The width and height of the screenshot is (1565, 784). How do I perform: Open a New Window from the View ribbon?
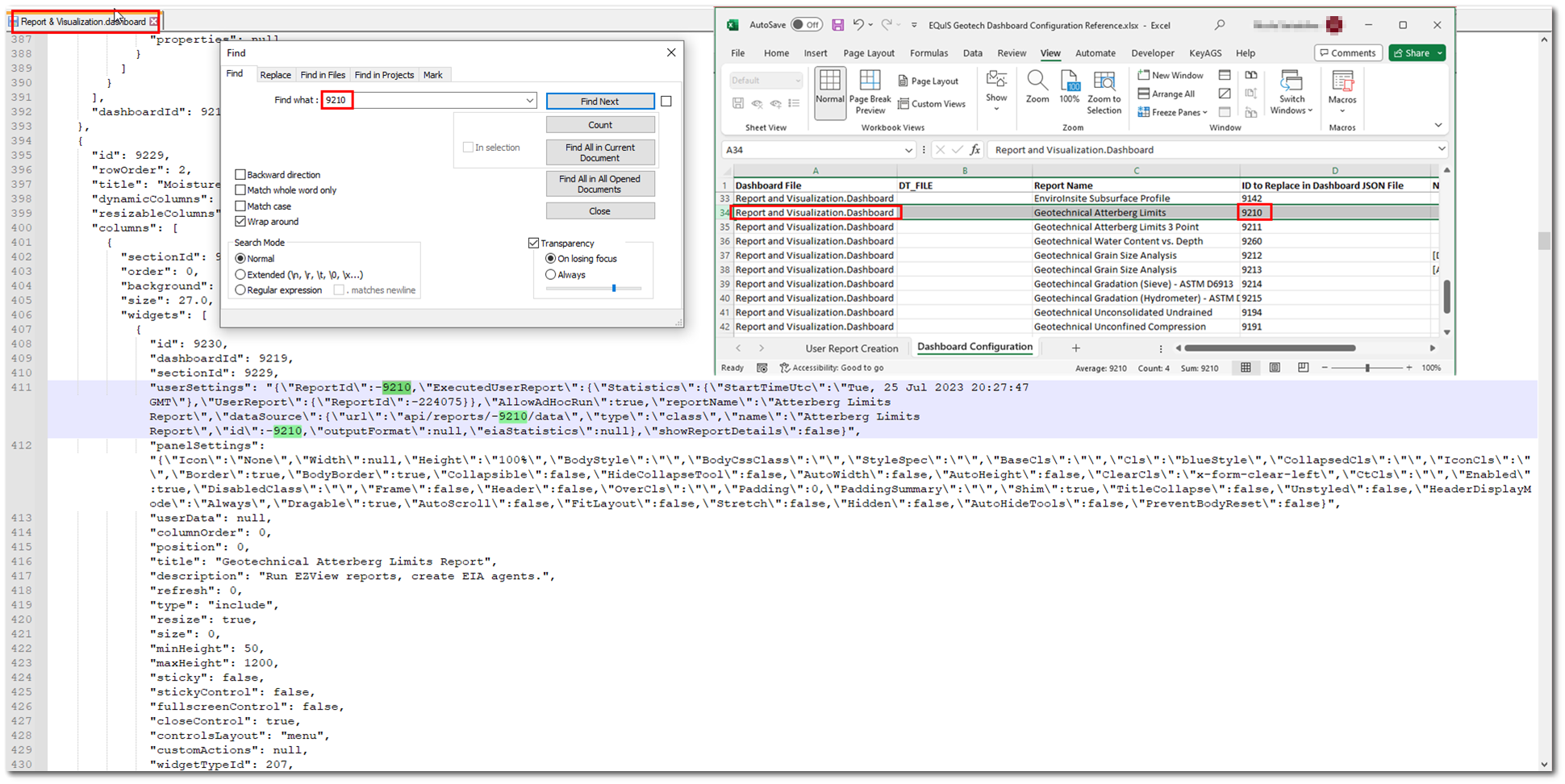coord(1171,74)
